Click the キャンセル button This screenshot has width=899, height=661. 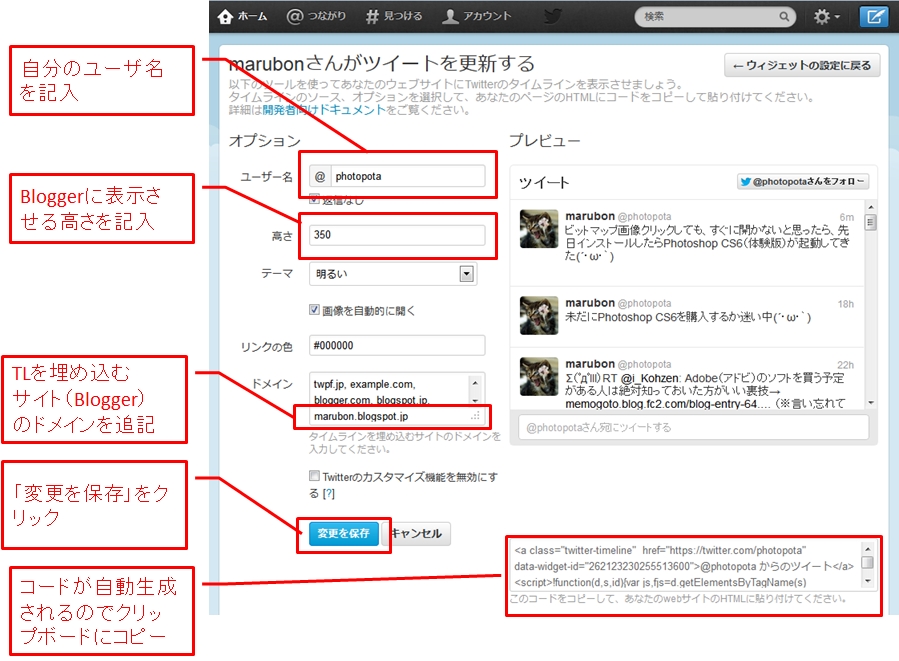[416, 534]
